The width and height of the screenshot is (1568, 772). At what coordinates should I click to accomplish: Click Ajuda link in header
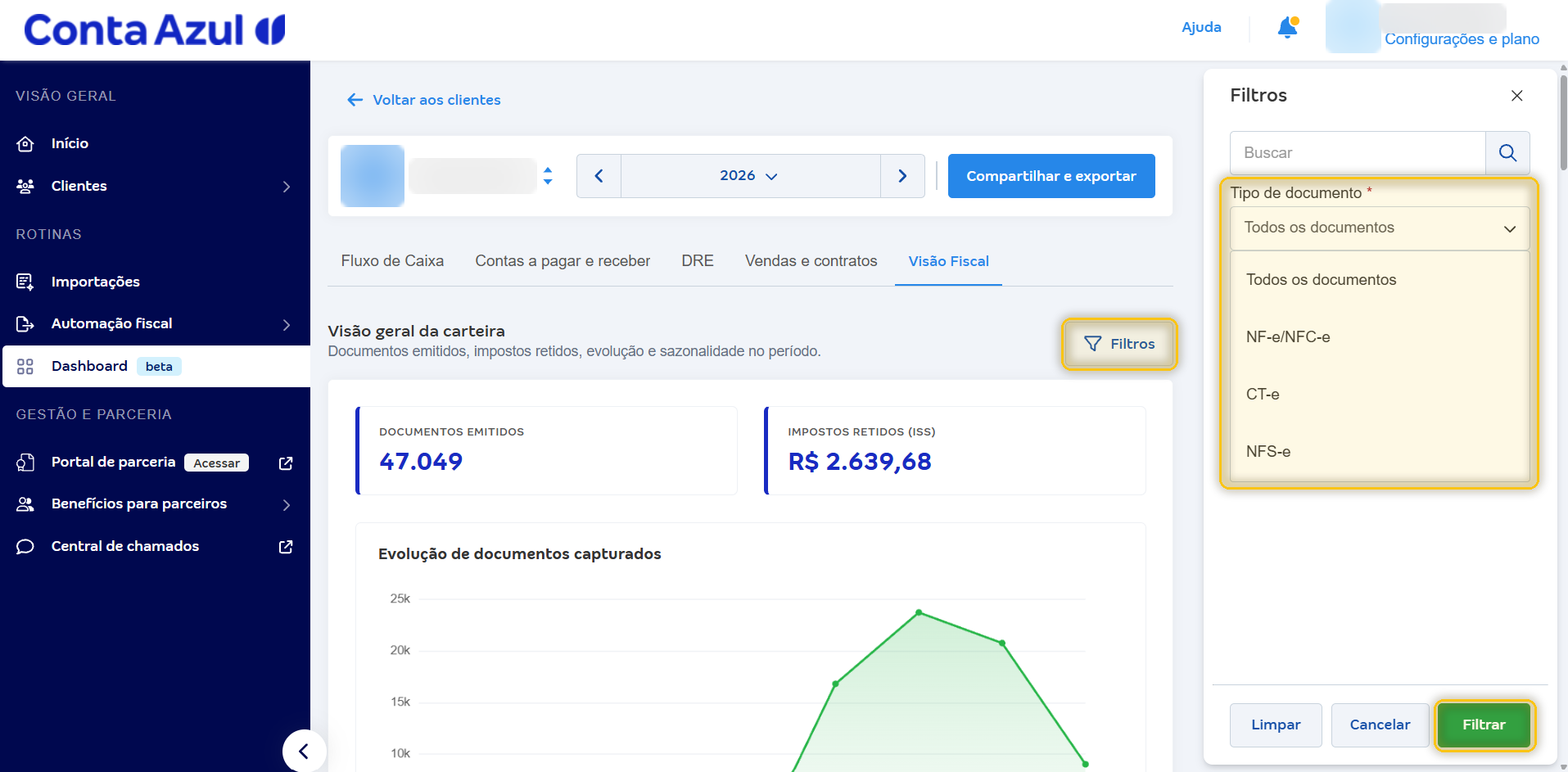click(1201, 28)
